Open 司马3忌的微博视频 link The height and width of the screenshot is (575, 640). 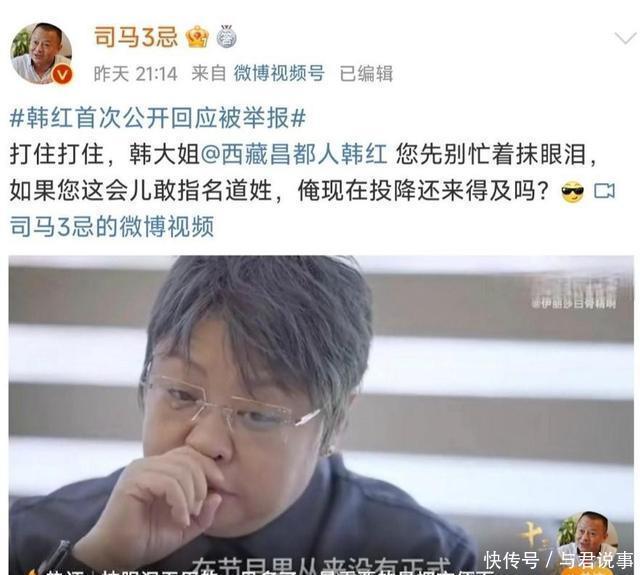tap(111, 226)
